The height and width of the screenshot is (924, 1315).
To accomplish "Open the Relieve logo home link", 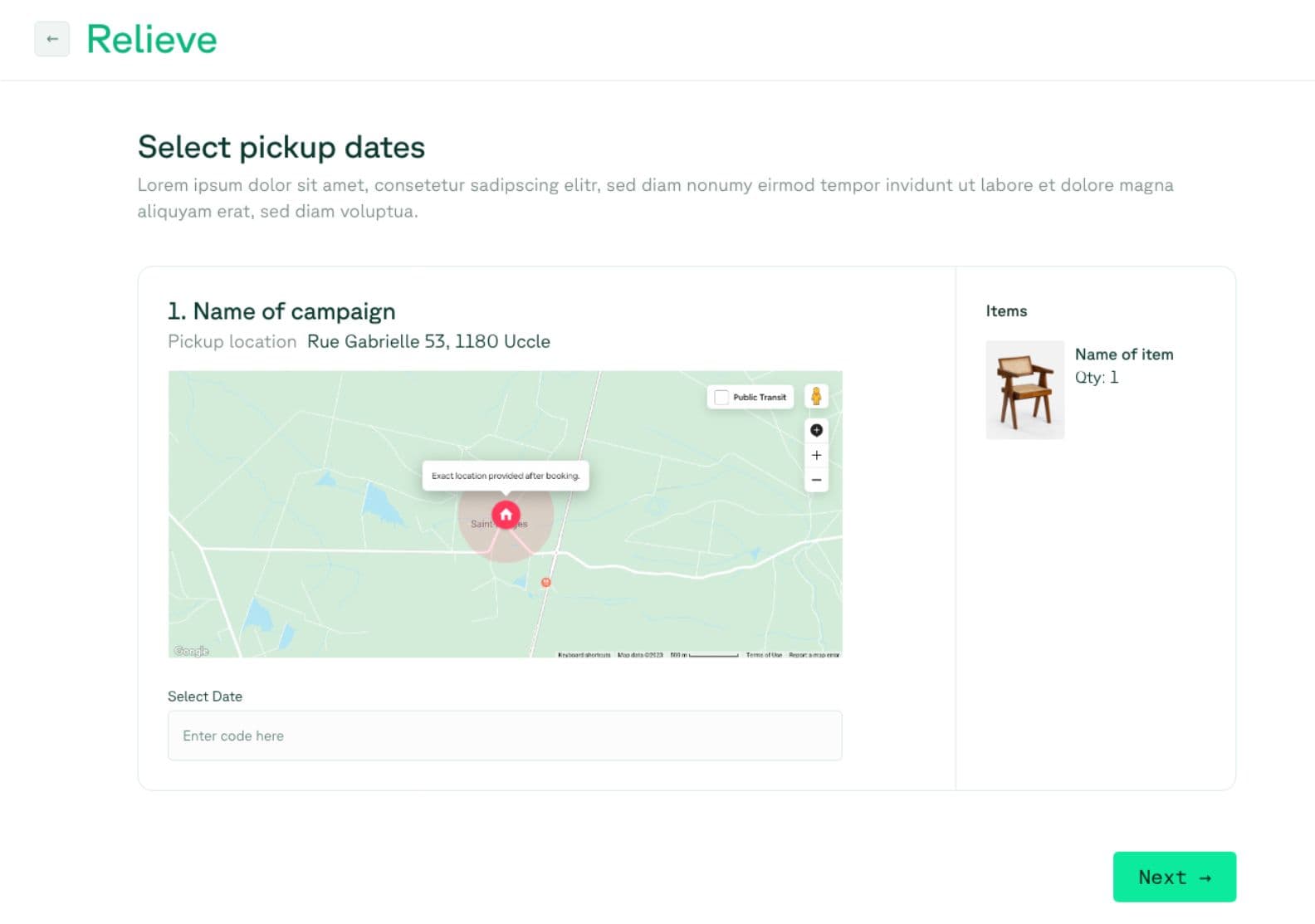I will click(x=151, y=39).
